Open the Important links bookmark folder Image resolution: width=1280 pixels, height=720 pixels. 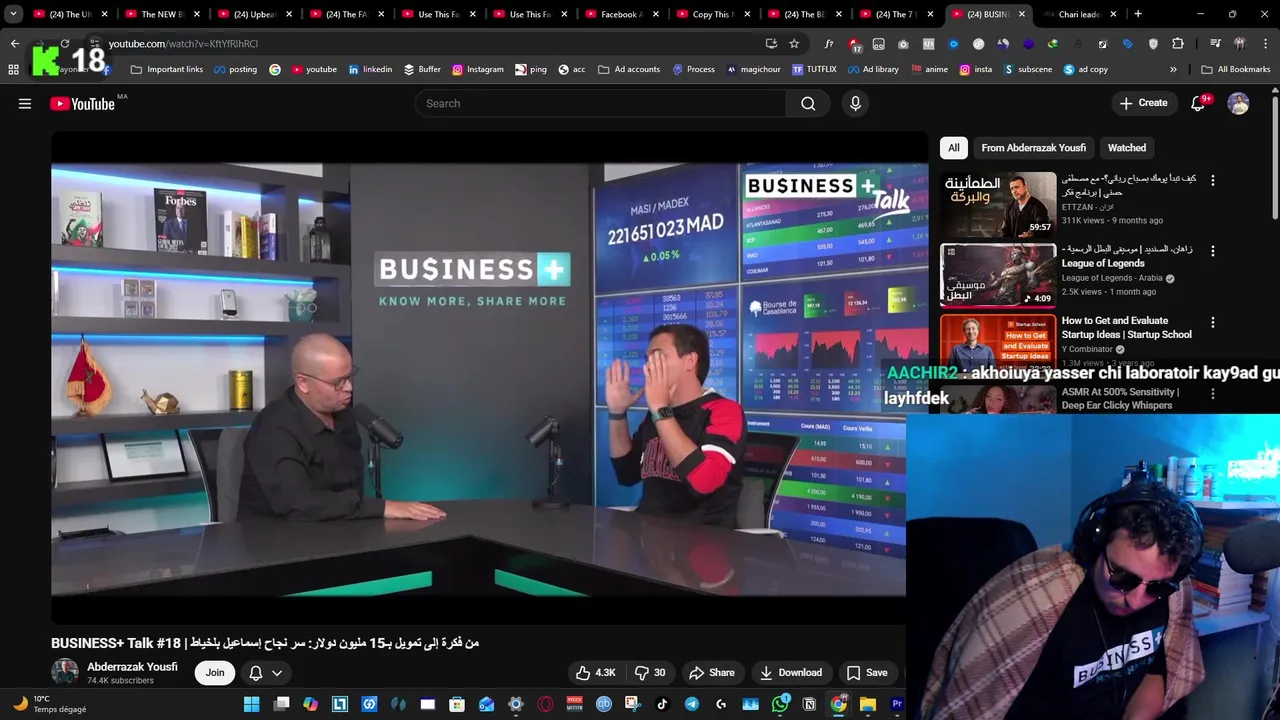coord(167,69)
